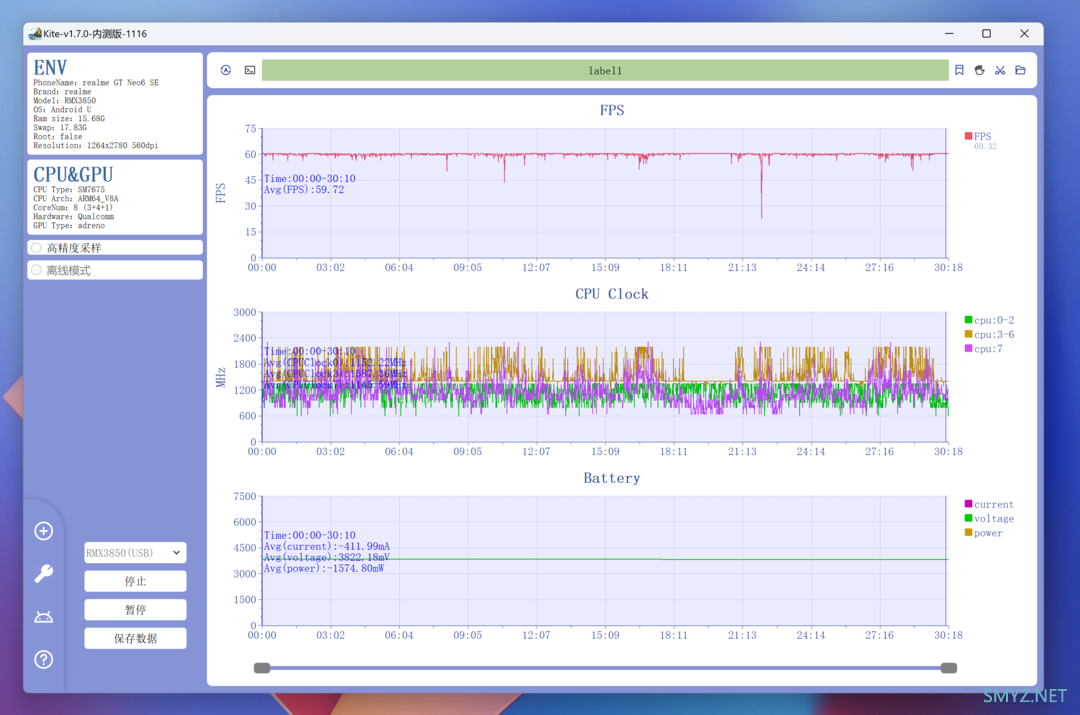Click the red FPS legend swatch
This screenshot has height=715, width=1080.
[x=968, y=136]
